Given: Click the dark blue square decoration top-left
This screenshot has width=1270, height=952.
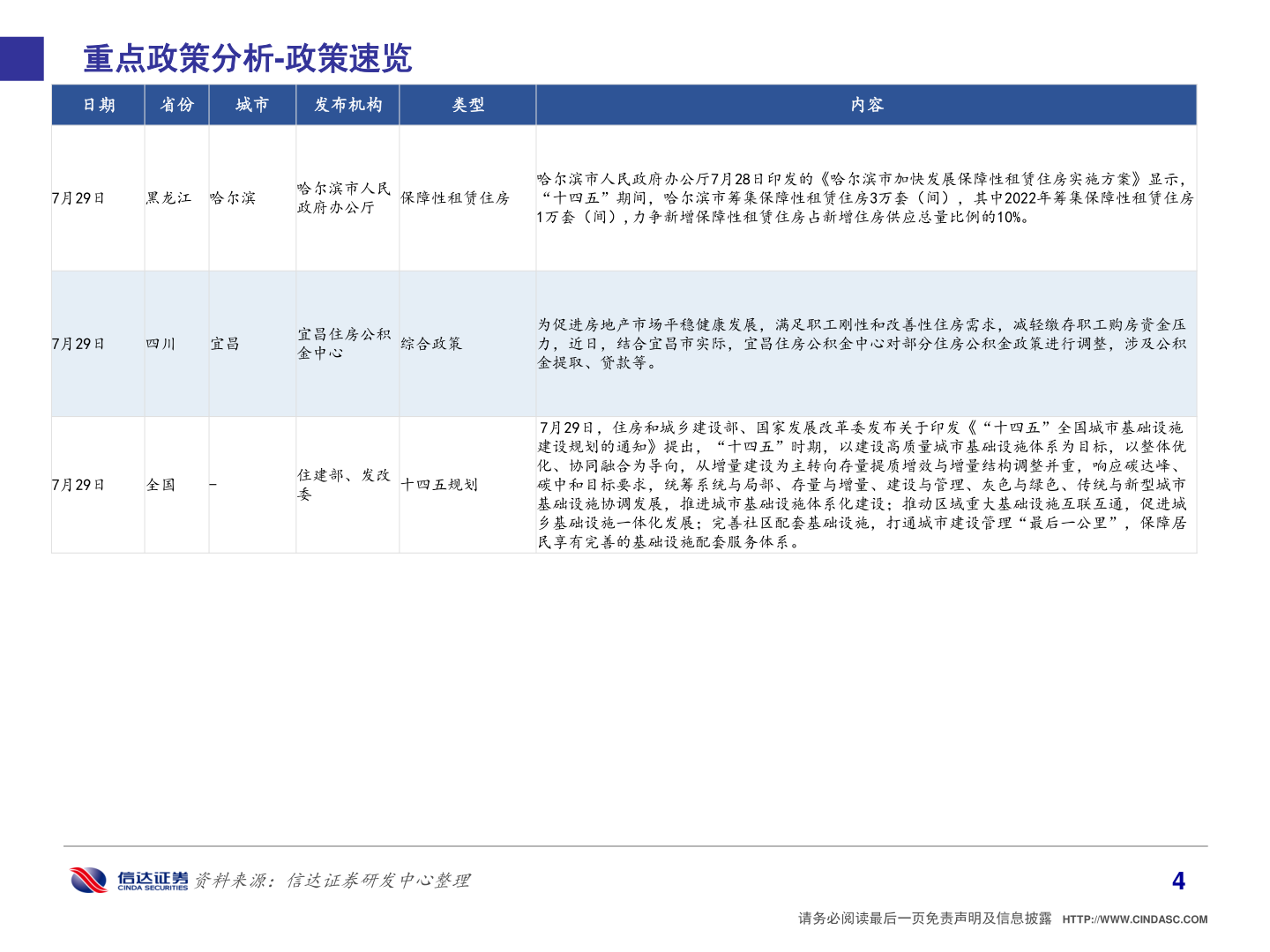Looking at the screenshot, I should coord(21,58).
